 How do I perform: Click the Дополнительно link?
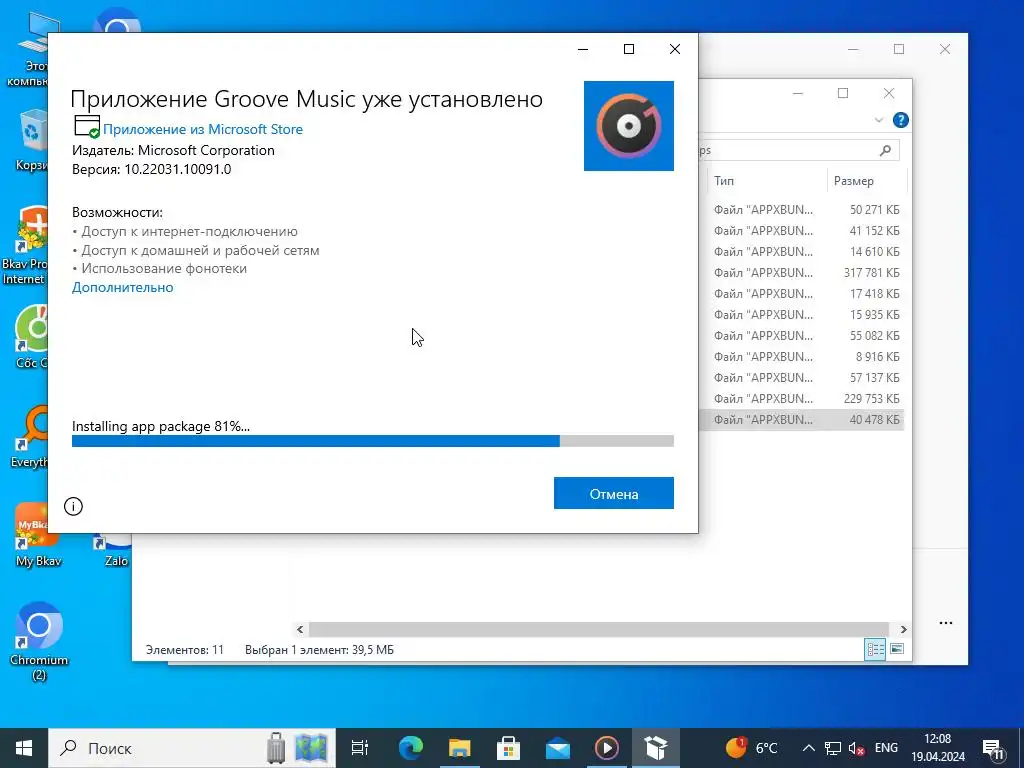(x=123, y=287)
